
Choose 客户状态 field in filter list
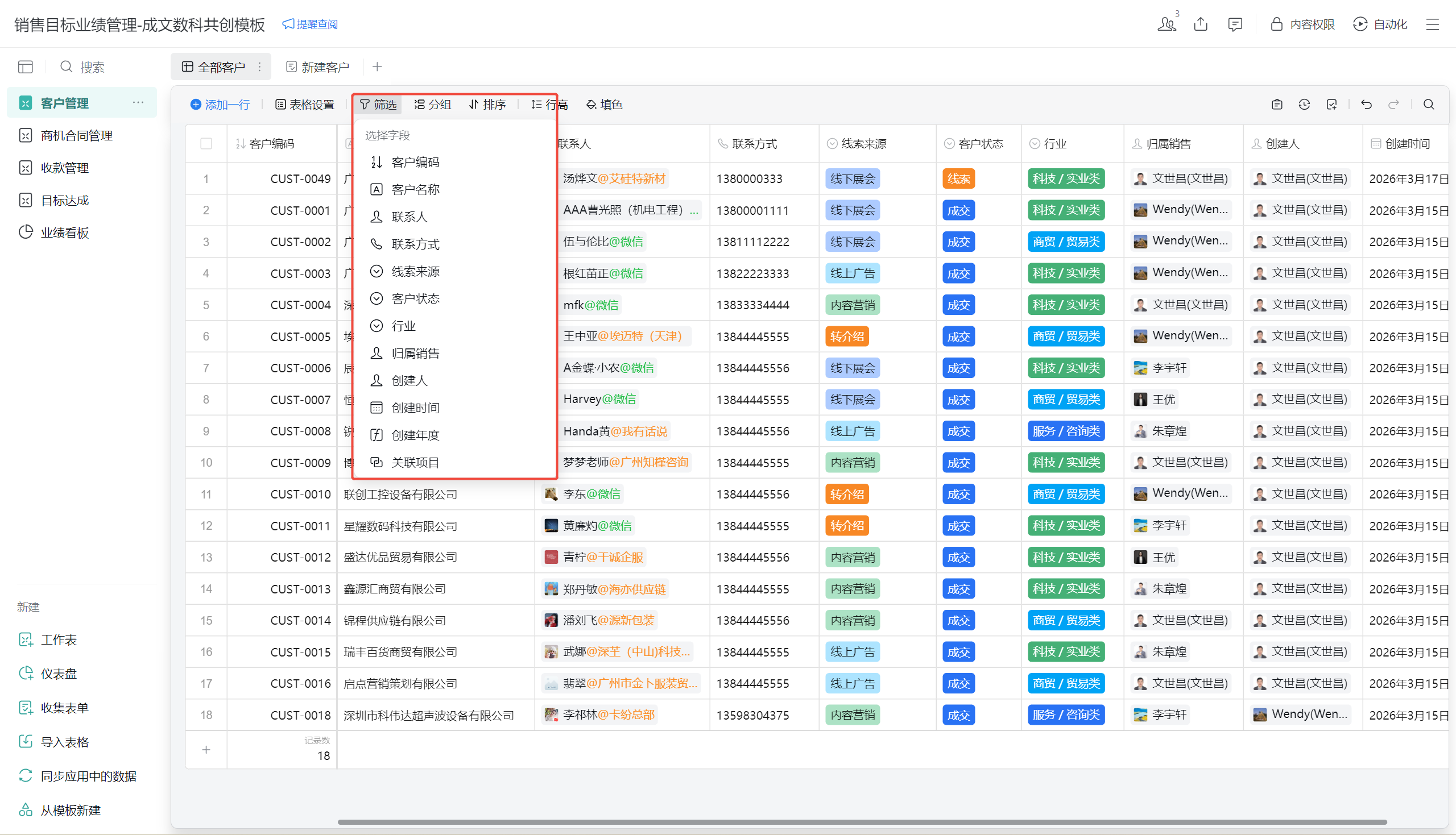[415, 299]
